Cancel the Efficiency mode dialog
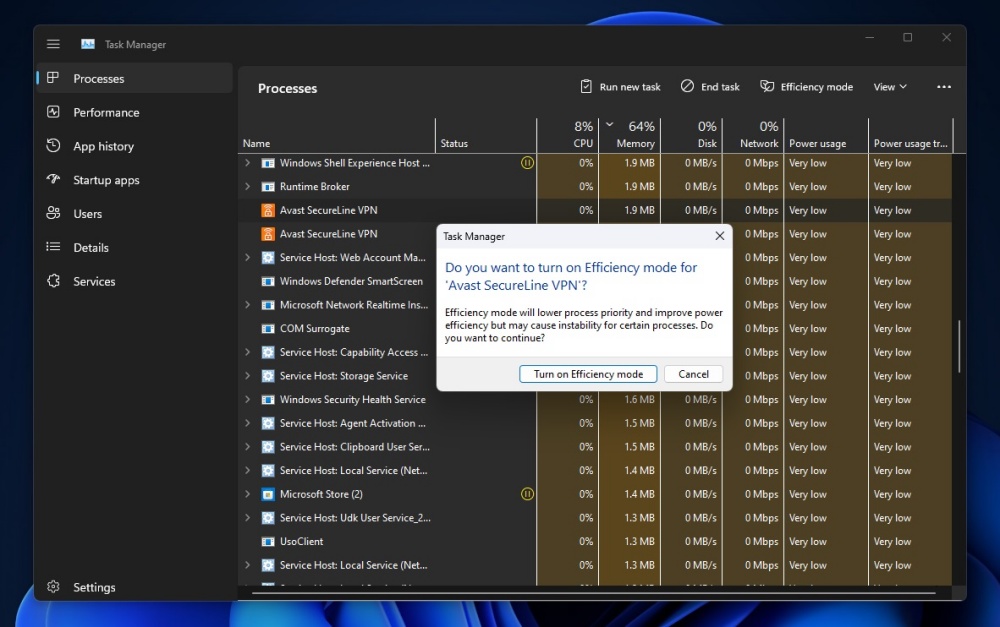 (x=693, y=373)
